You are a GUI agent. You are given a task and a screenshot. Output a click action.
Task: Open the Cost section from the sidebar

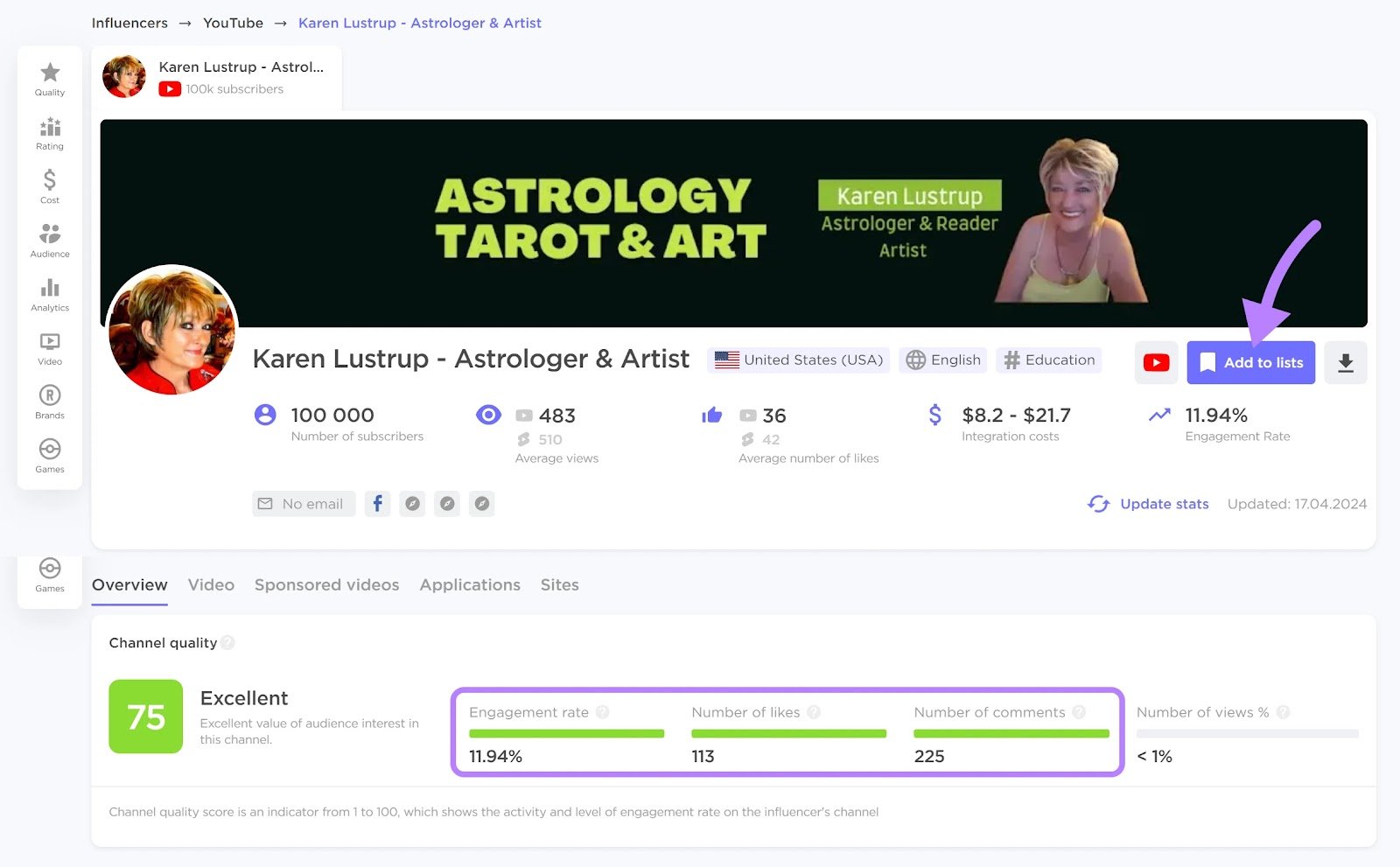(49, 187)
